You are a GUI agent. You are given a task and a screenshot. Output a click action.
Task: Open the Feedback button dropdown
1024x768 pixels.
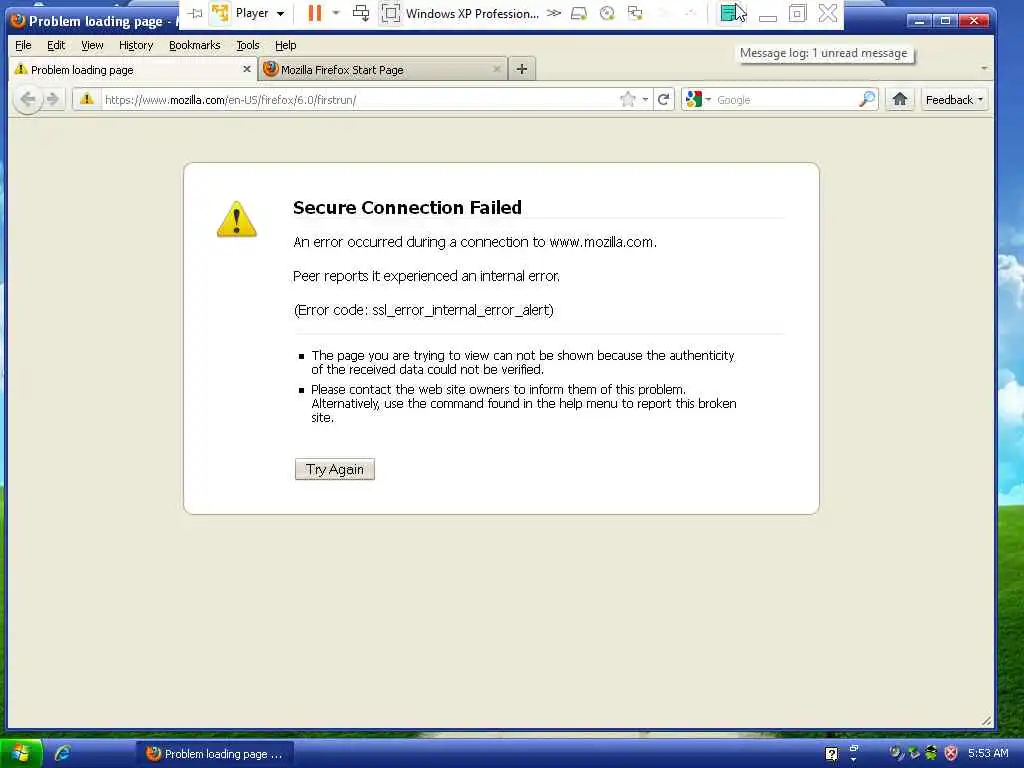(x=954, y=99)
